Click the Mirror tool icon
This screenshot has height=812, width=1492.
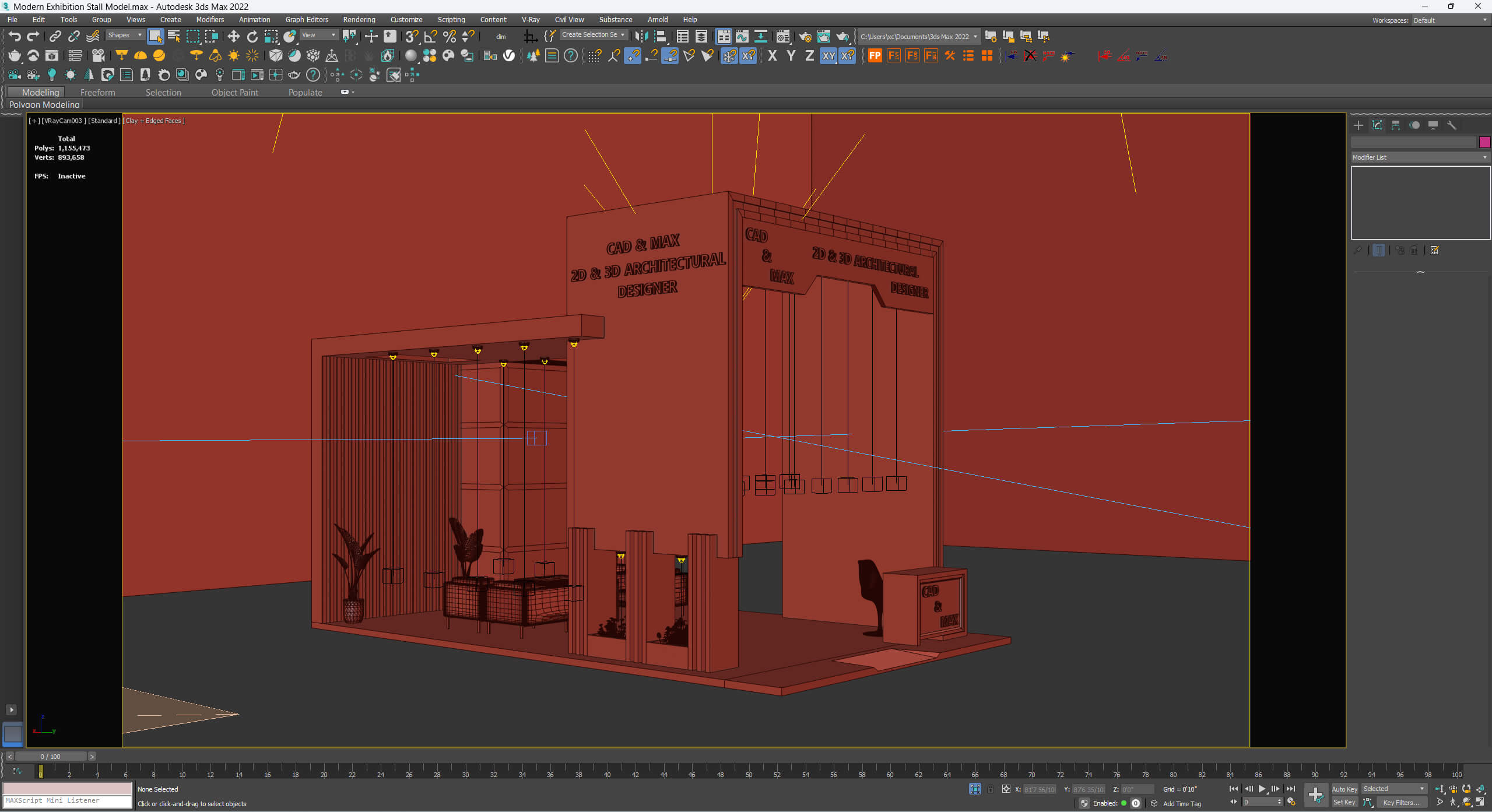tap(641, 36)
